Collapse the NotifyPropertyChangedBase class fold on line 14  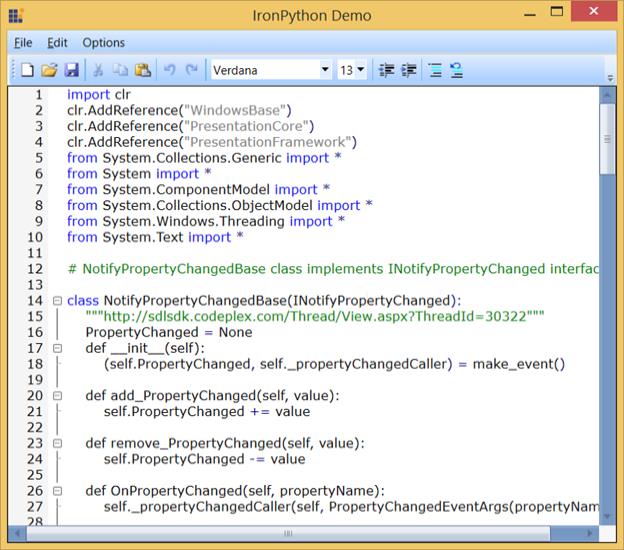pos(58,300)
